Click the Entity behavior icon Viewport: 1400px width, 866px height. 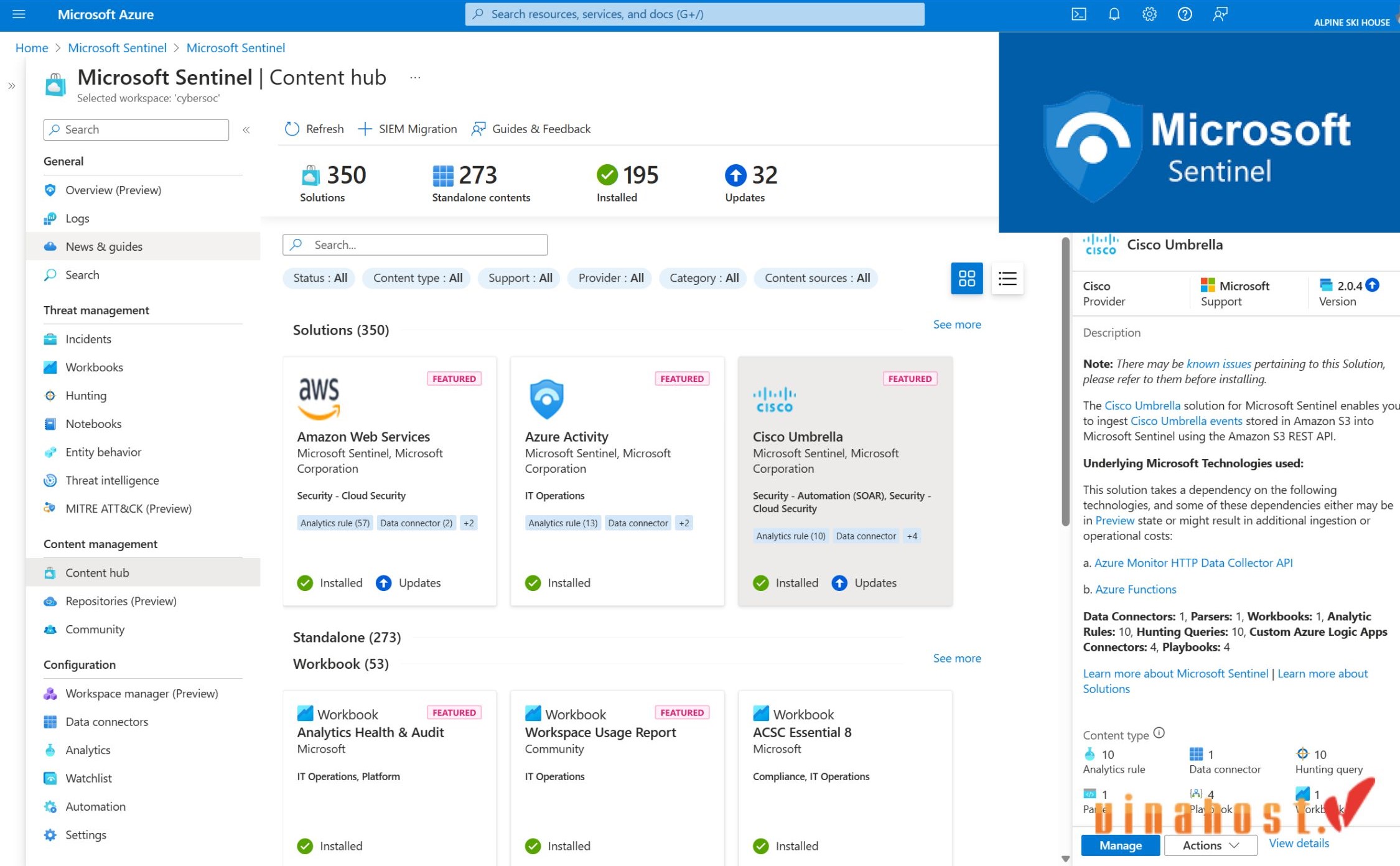50,452
